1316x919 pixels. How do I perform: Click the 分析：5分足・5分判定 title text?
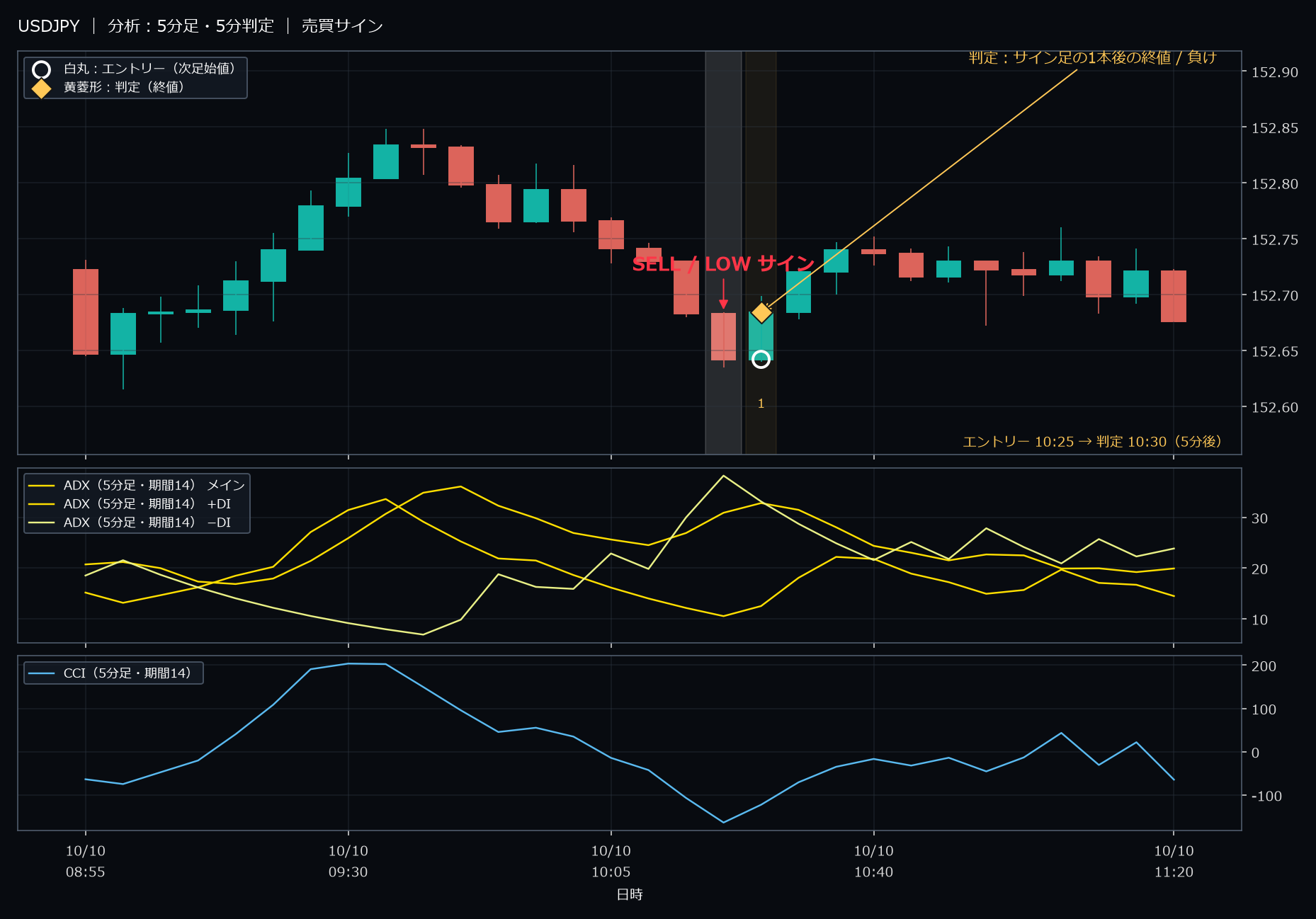click(x=191, y=26)
